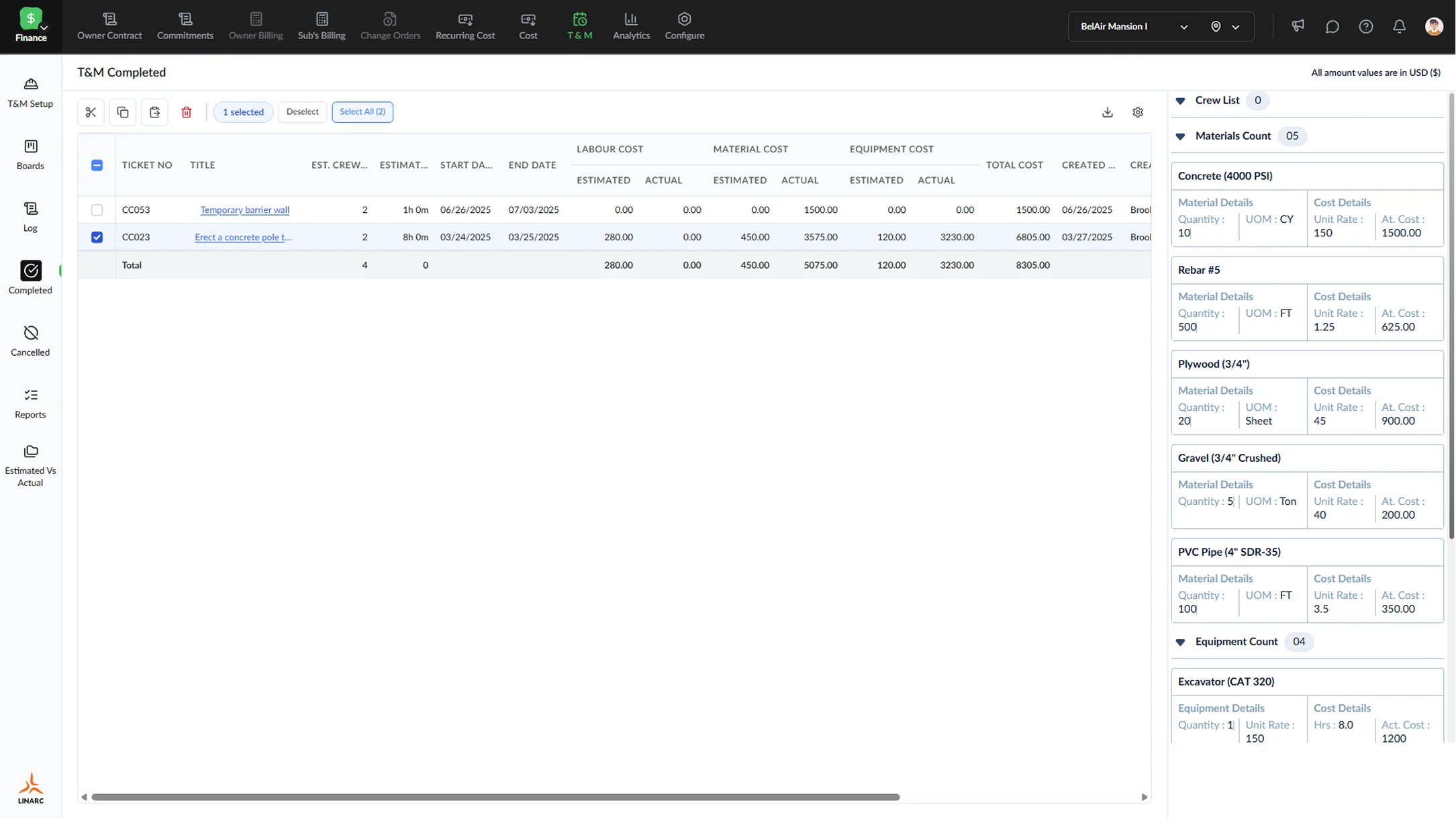The width and height of the screenshot is (1456, 819).
Task: Switch to Analytics
Action: click(631, 27)
